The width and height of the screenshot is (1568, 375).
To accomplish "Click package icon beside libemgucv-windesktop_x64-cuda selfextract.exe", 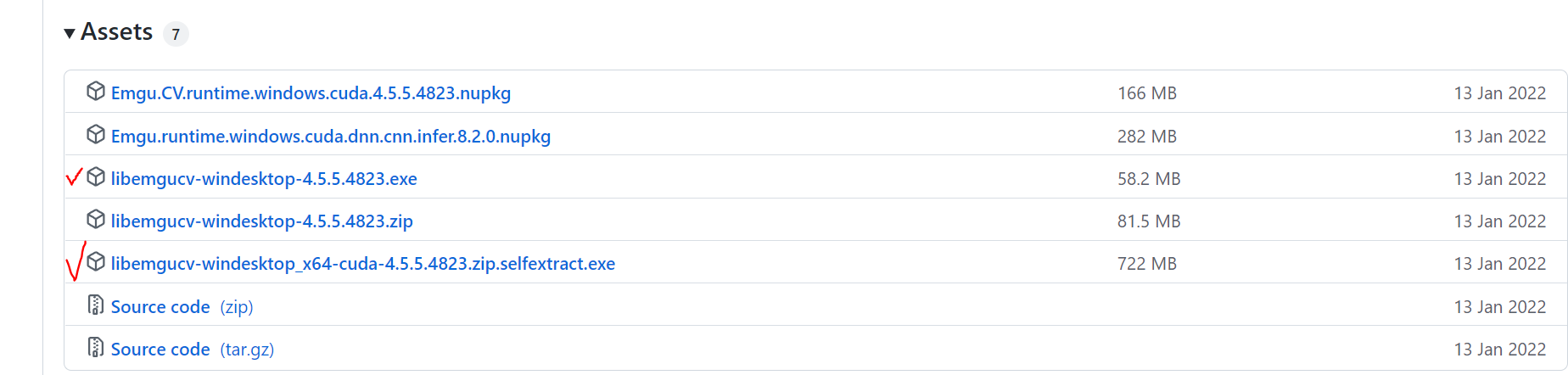I will [96, 262].
